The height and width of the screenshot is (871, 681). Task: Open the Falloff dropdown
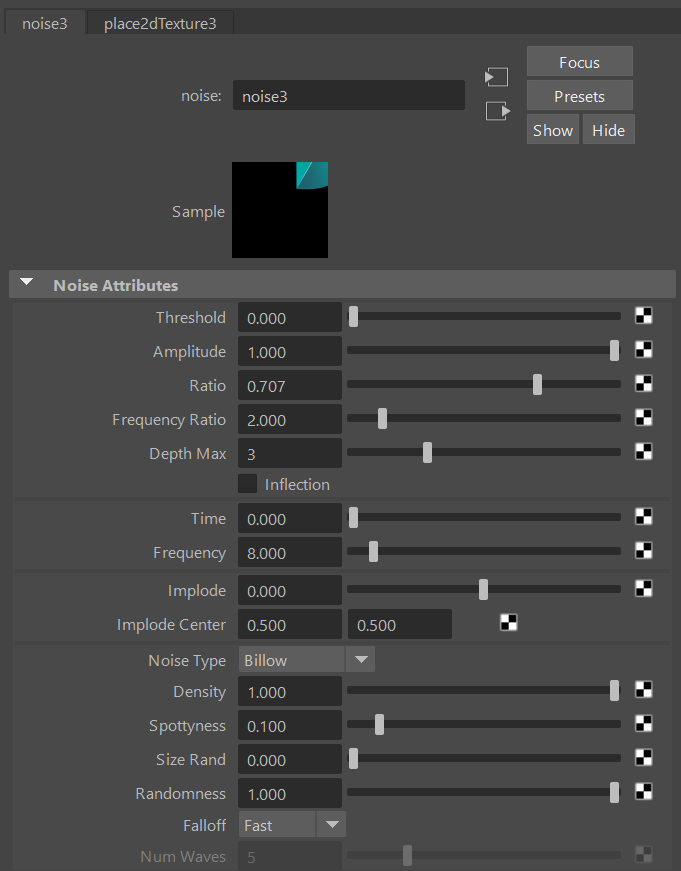pyautogui.click(x=332, y=825)
